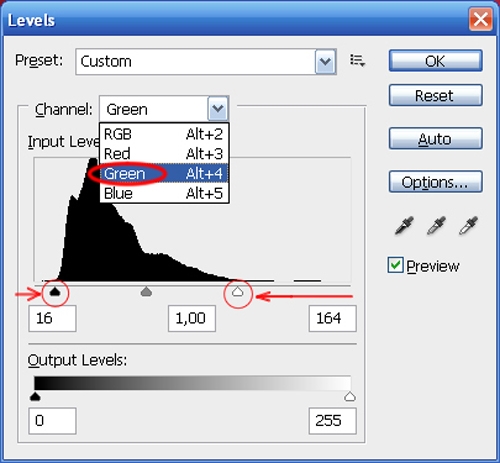Screen dimensions: 500x463
Task: Choose RGB channel from the list
Action: 164,134
